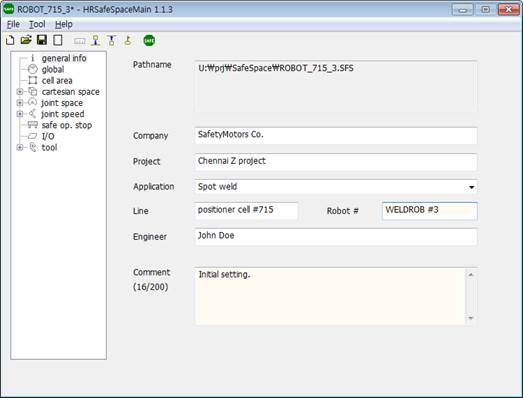Open a file using the yellow folder icon

pyautogui.click(x=26, y=40)
